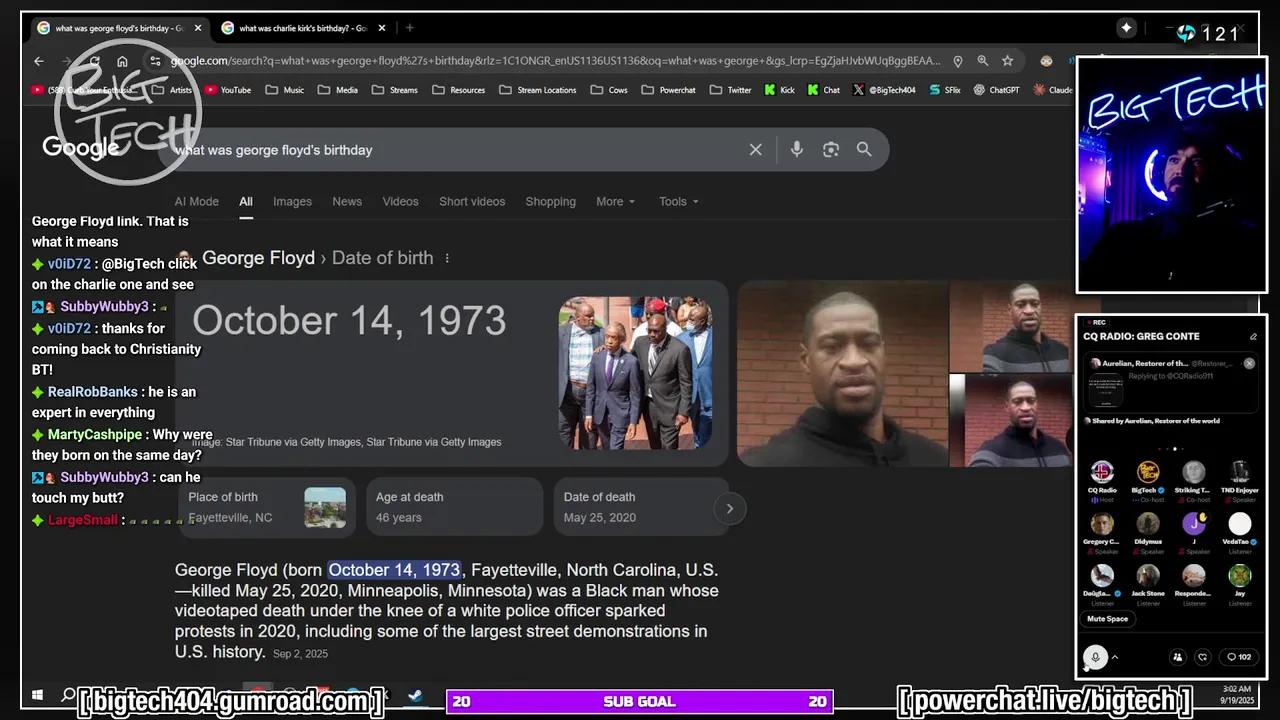Open a new browser tab
1280x720 pixels.
pos(409,28)
